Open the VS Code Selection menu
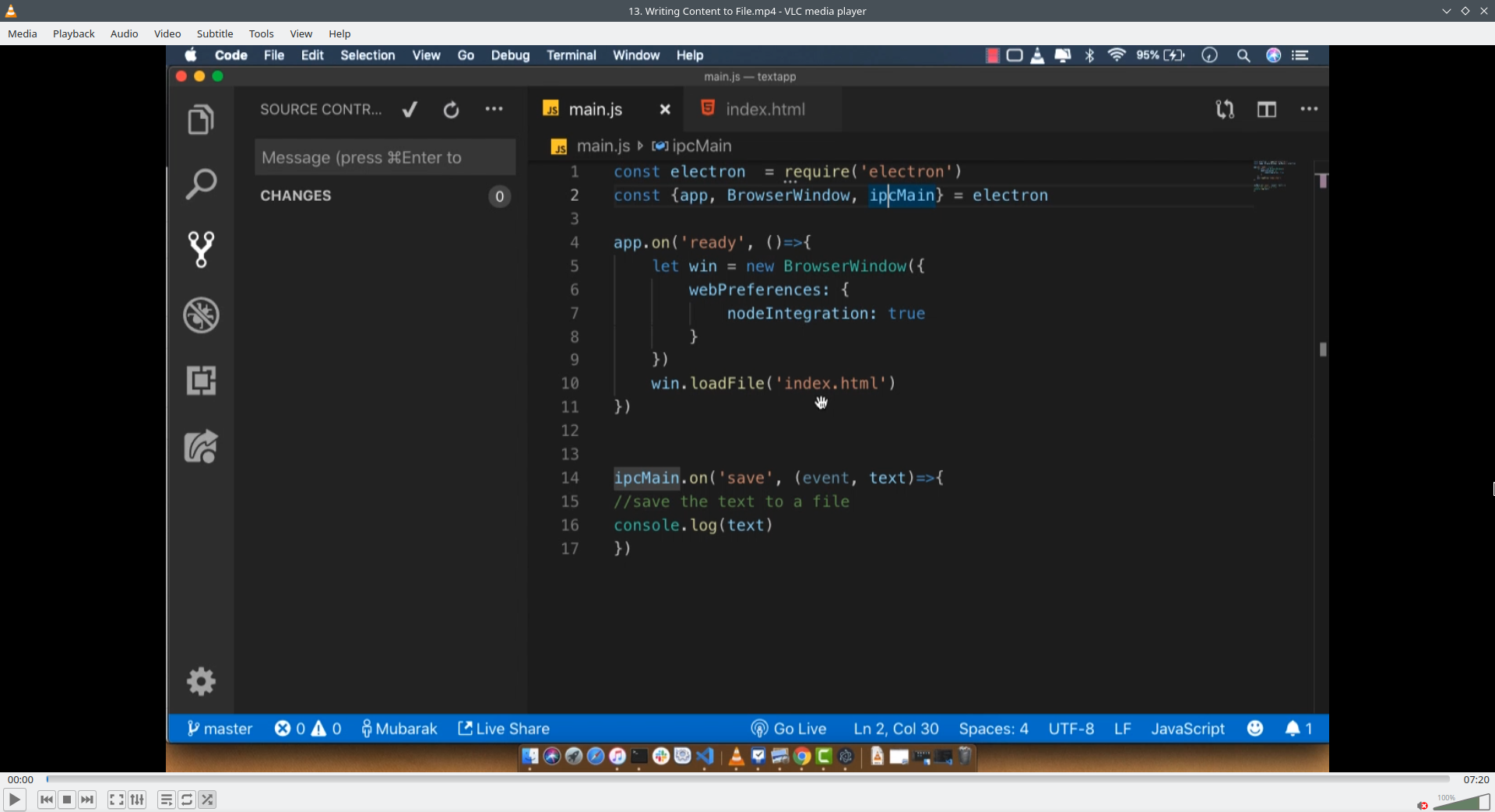1495x812 pixels. tap(368, 55)
